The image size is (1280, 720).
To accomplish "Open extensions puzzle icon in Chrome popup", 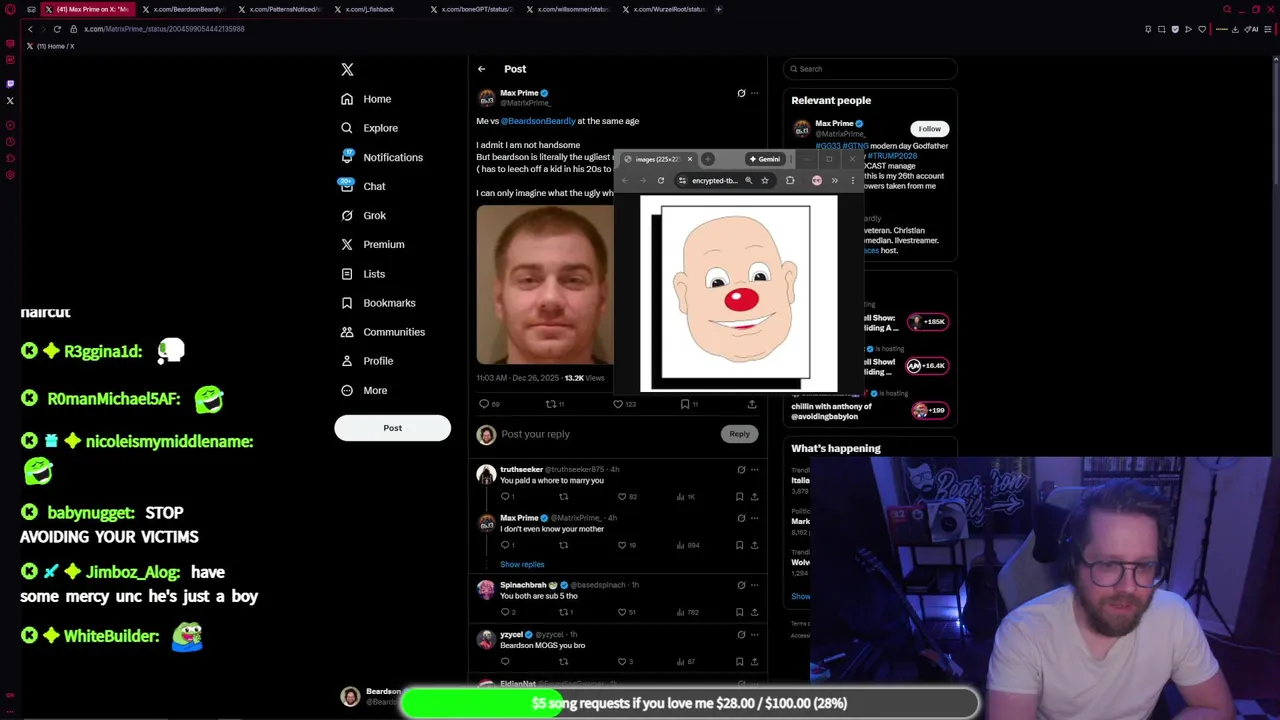I will pyautogui.click(x=790, y=181).
